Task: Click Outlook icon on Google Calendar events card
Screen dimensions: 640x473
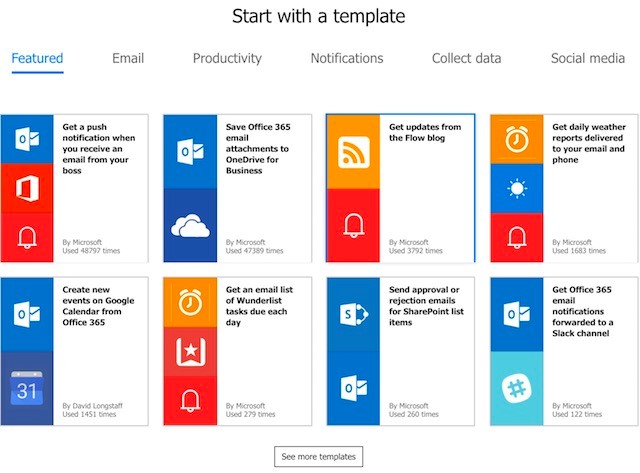Action: pyautogui.click(x=27, y=314)
